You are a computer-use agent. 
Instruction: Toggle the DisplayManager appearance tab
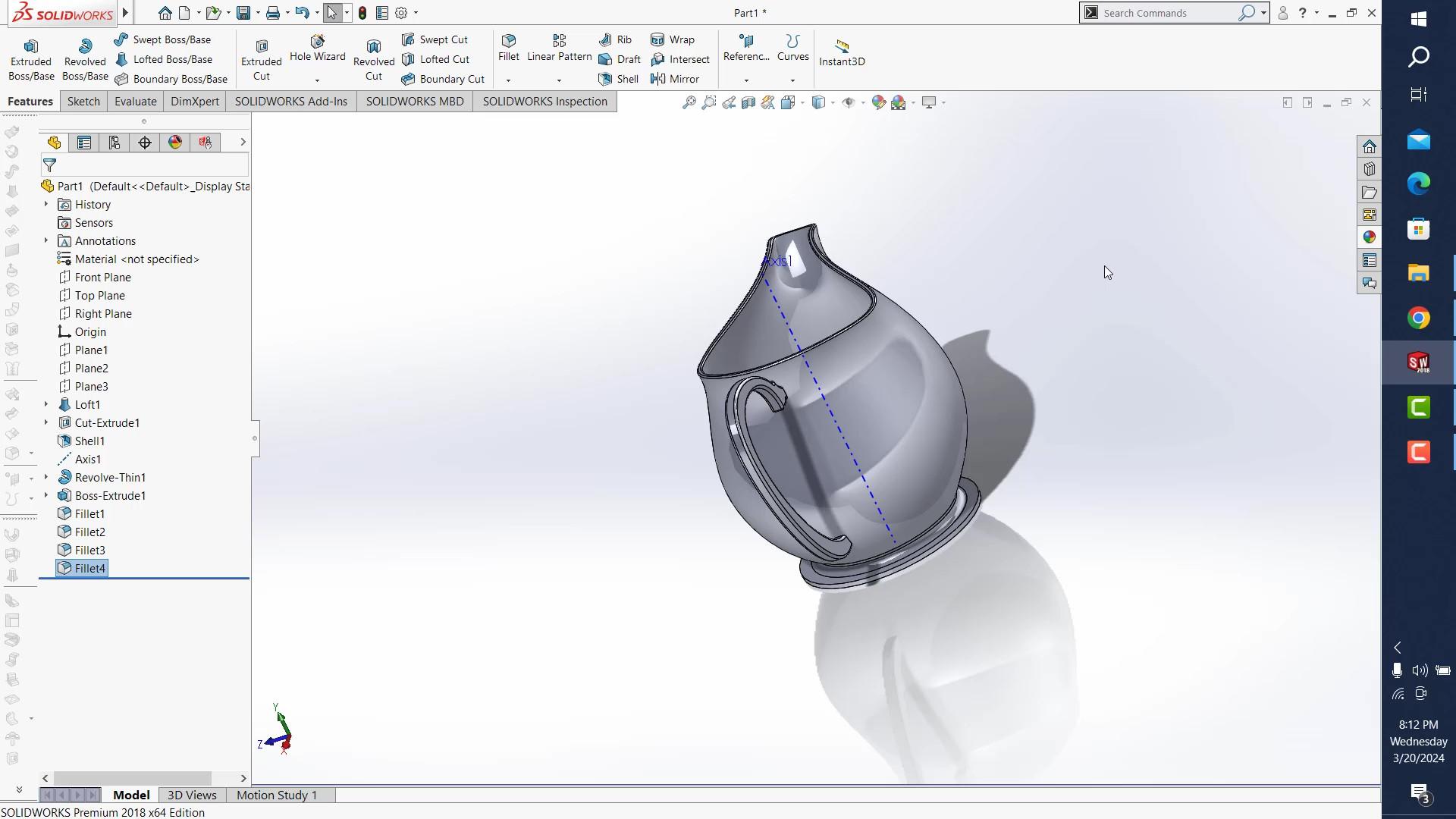(x=175, y=143)
